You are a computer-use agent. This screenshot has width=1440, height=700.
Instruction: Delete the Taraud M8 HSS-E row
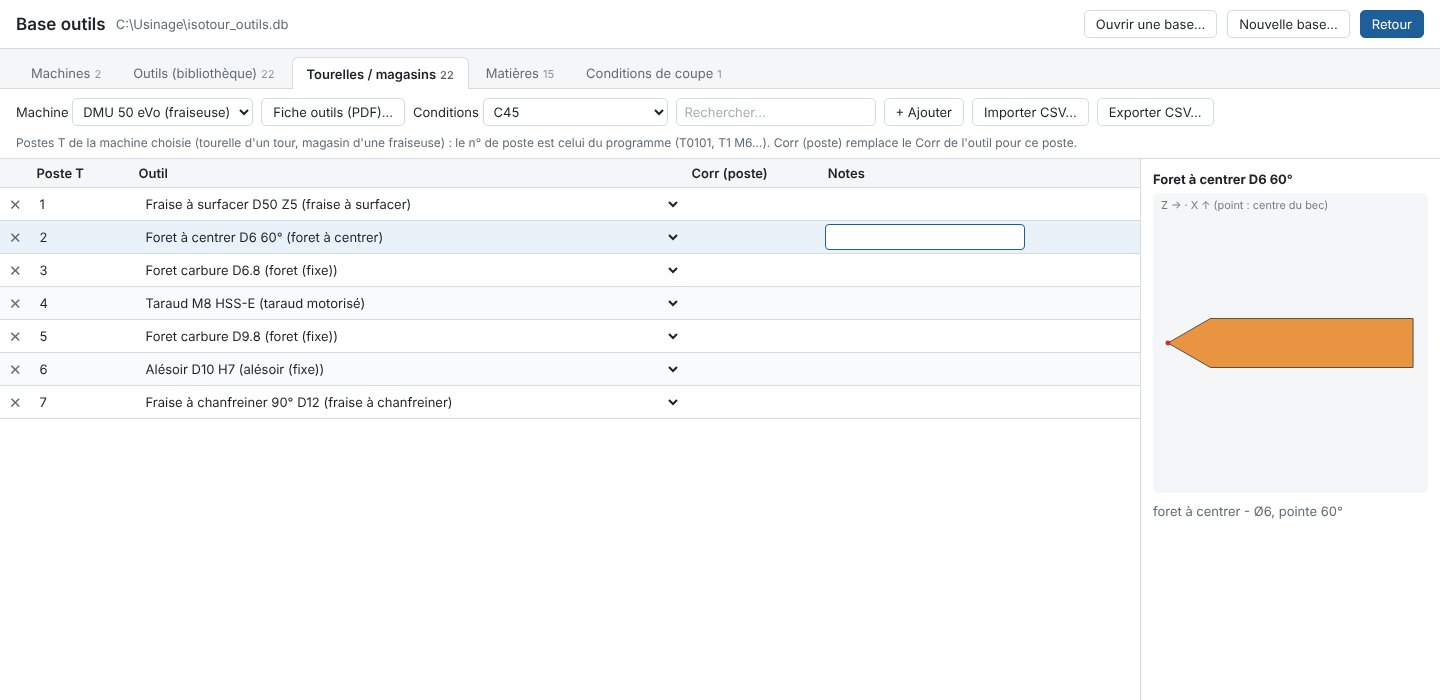tap(15, 303)
